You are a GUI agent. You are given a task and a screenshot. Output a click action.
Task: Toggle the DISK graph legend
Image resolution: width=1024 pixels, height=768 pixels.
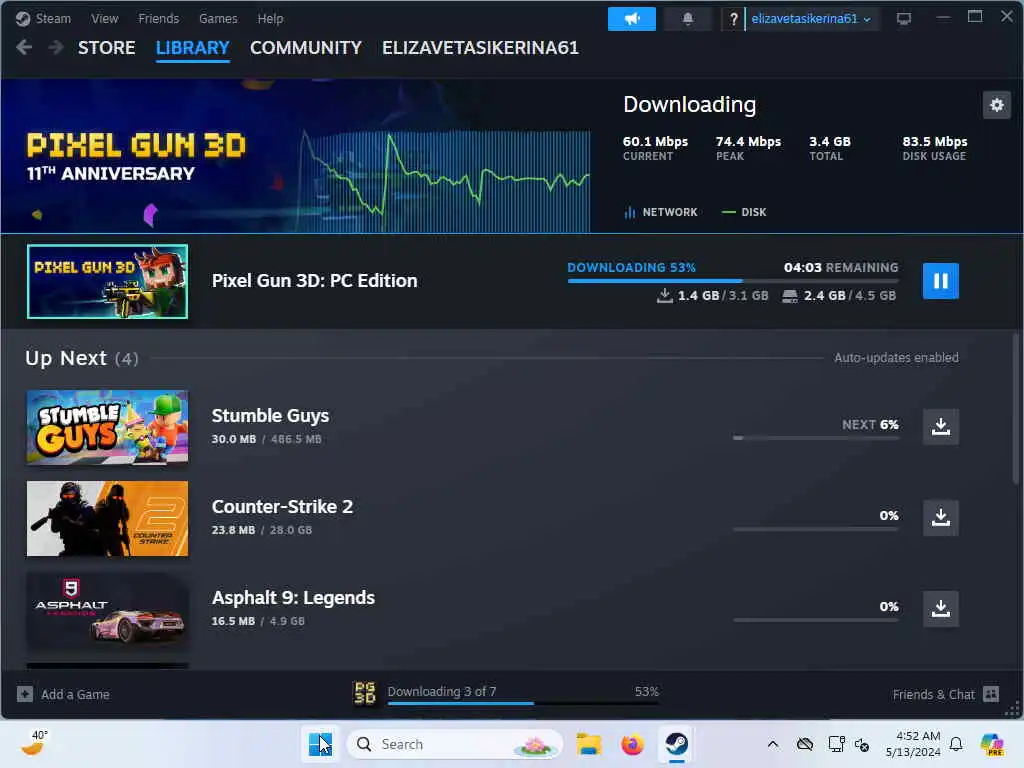pos(744,212)
